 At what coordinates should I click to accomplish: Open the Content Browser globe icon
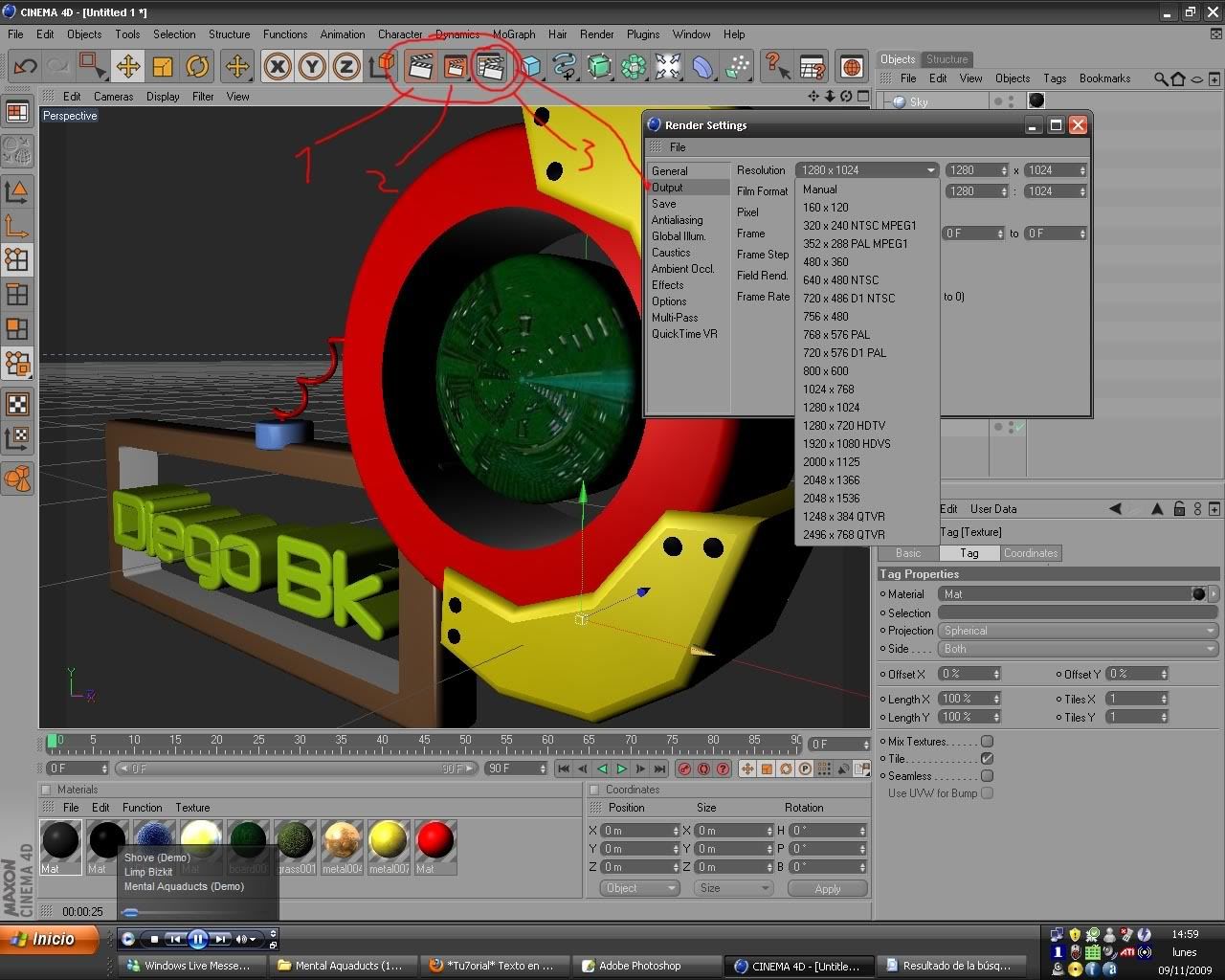[852, 66]
